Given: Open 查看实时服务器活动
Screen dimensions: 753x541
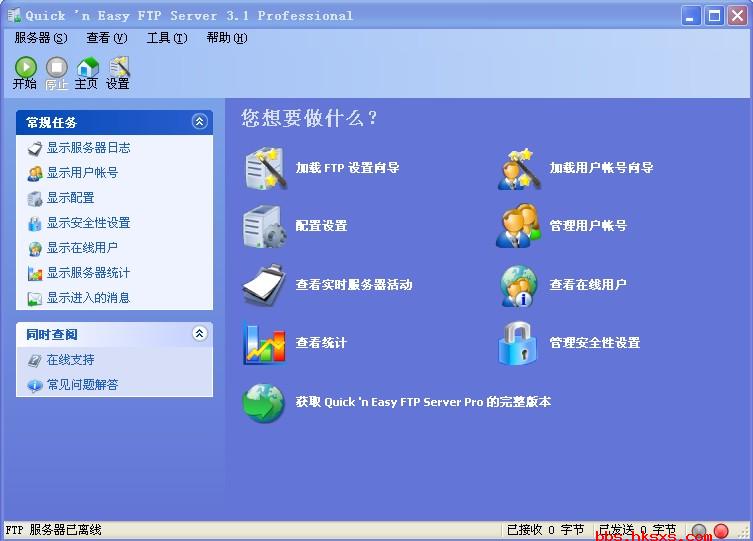Looking at the screenshot, I should pyautogui.click(x=354, y=285).
